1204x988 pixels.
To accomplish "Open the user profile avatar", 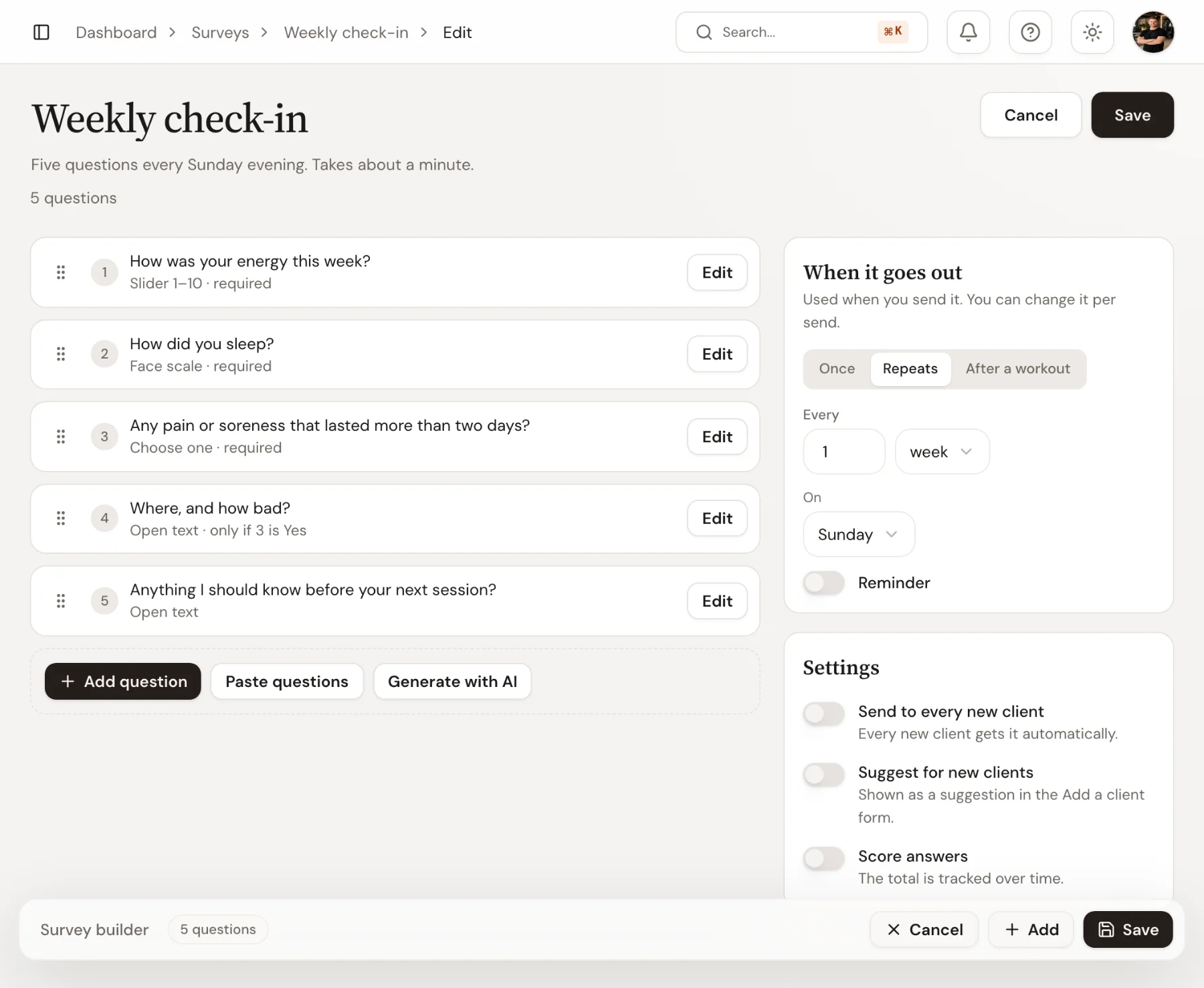I will pos(1153,32).
